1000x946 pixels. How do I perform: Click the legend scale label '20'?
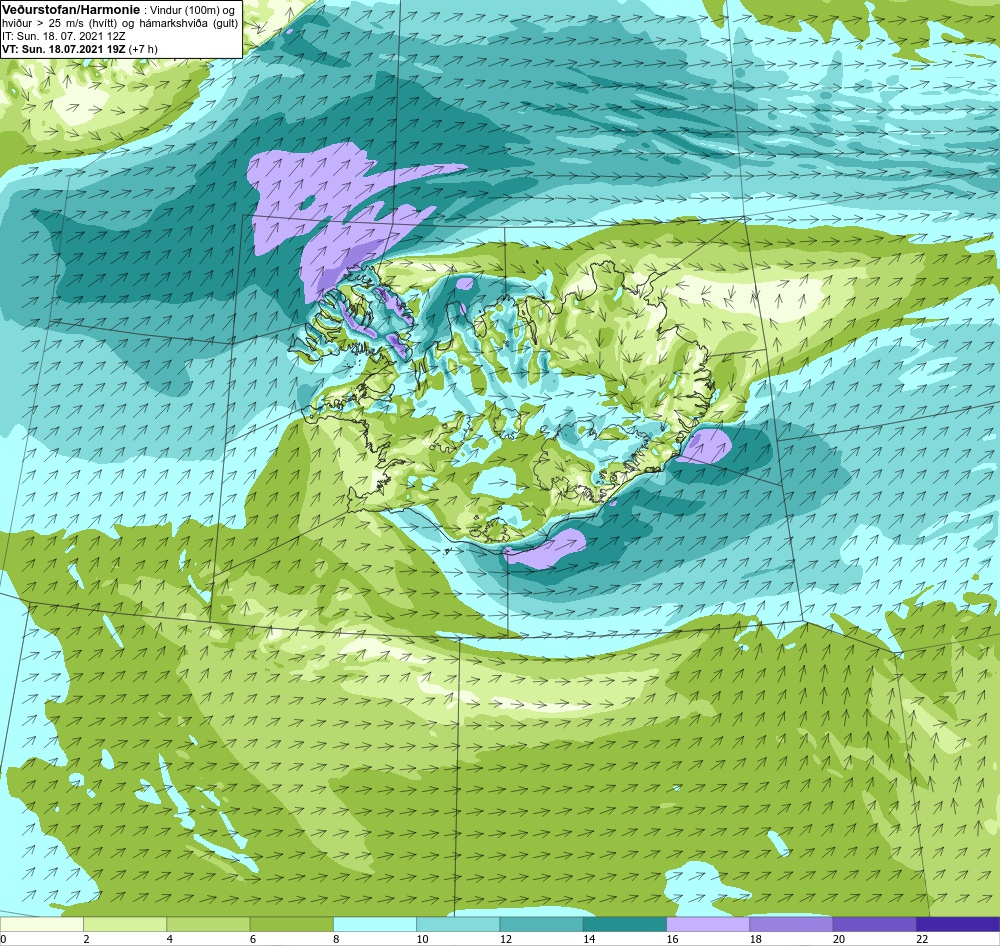click(x=838, y=938)
